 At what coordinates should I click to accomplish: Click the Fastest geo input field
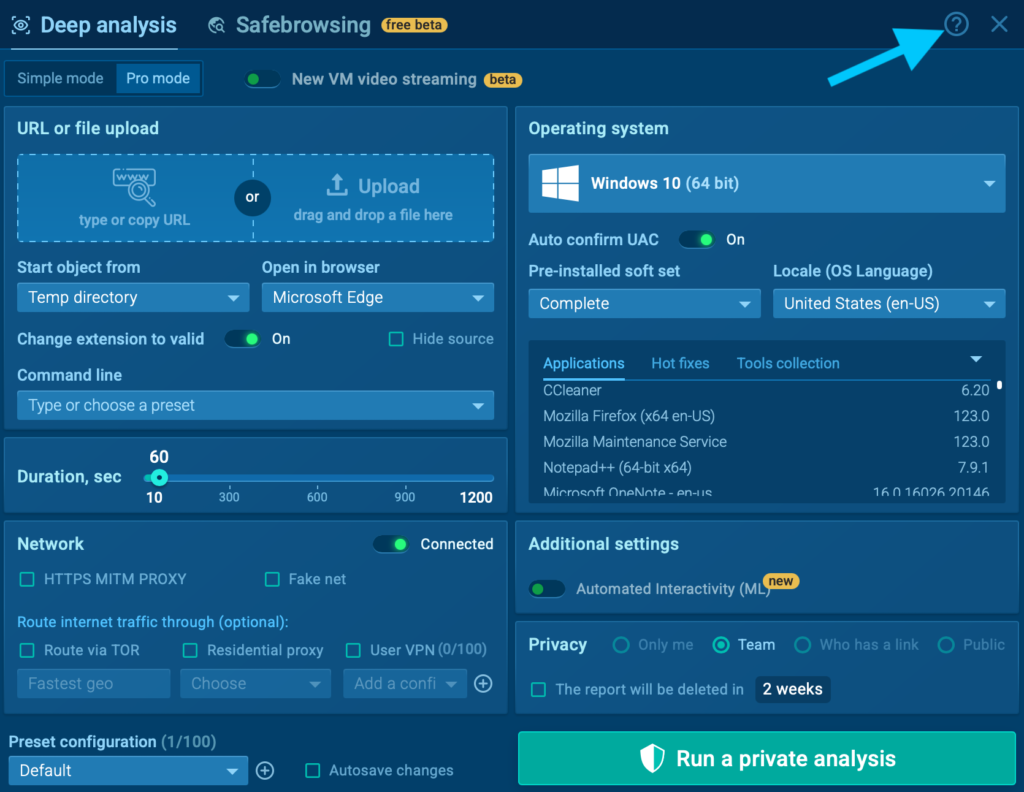tap(94, 684)
